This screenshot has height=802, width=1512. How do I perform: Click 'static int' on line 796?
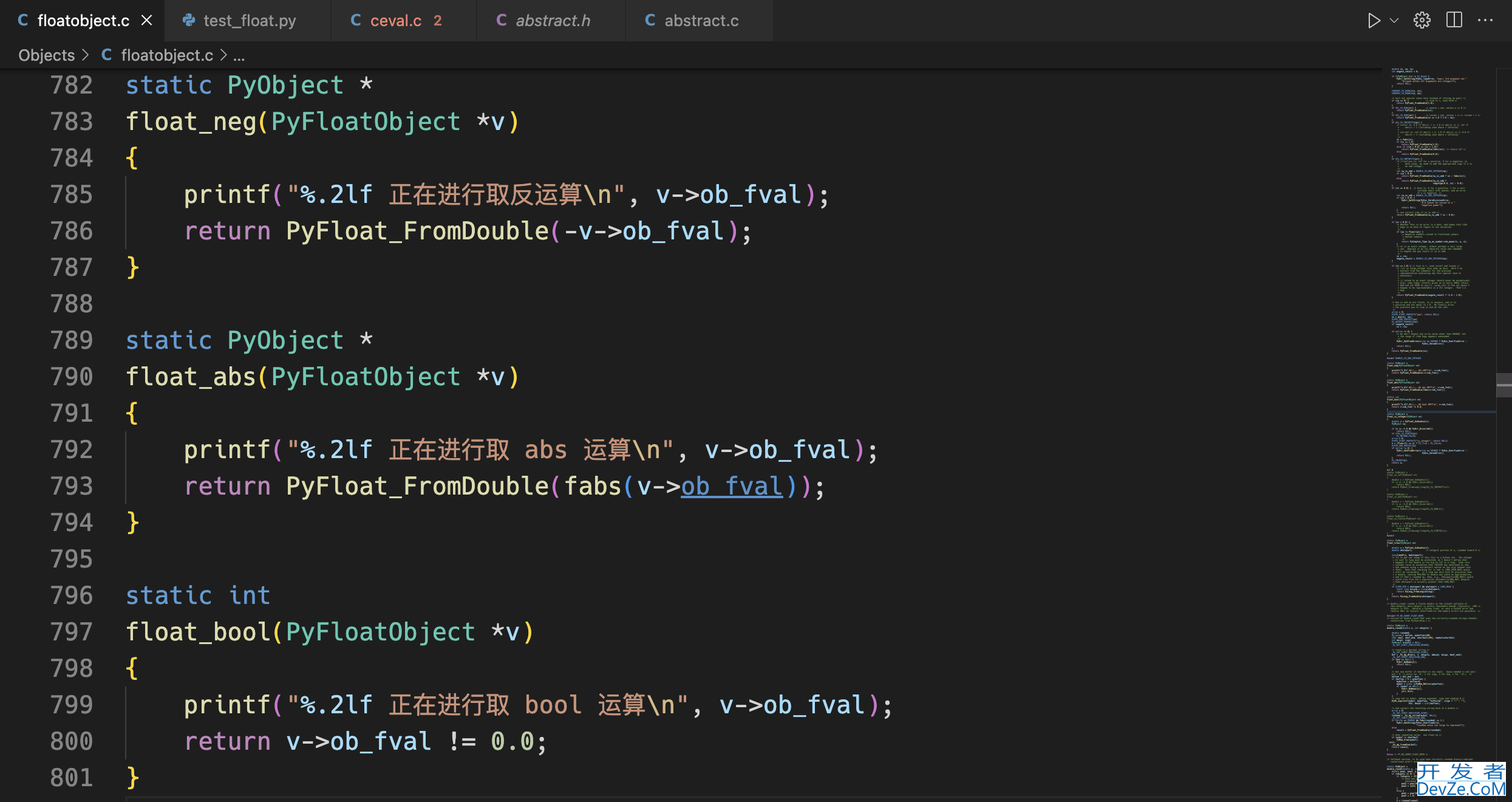pos(198,595)
